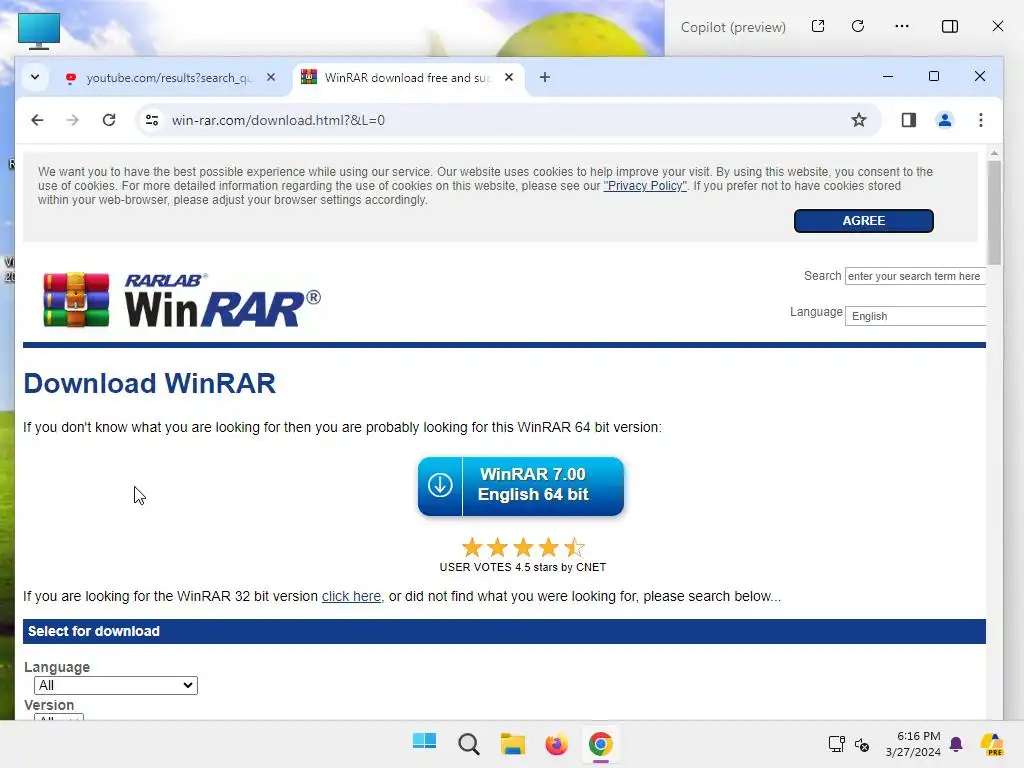The width and height of the screenshot is (1024, 768).
Task: Click the WinRAR logo
Action: tap(182, 300)
